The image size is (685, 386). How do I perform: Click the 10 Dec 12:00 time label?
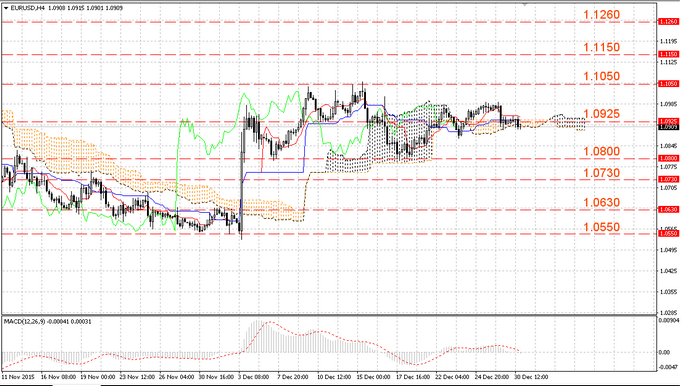[335, 377]
